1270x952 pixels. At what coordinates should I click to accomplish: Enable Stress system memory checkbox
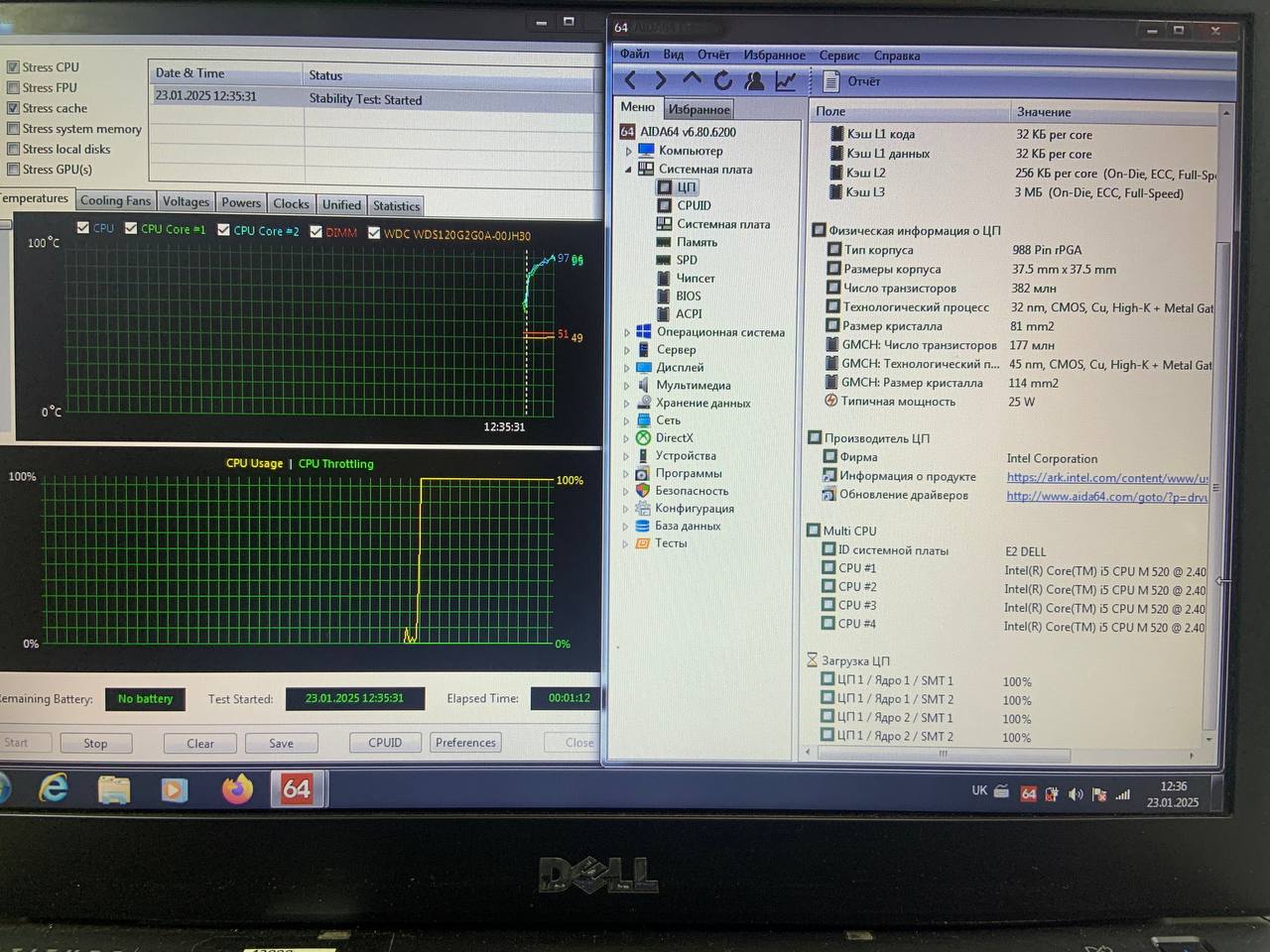13,129
